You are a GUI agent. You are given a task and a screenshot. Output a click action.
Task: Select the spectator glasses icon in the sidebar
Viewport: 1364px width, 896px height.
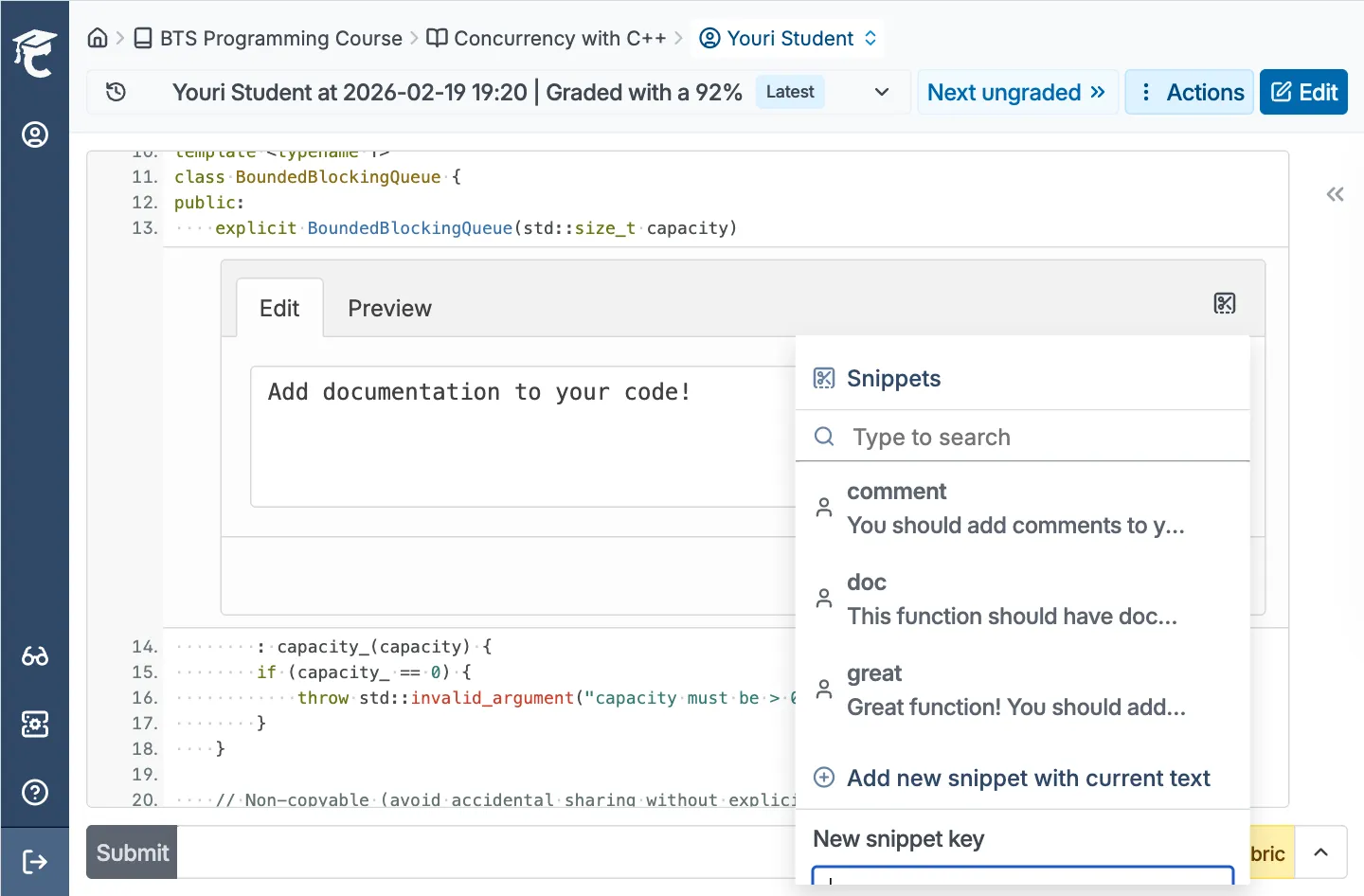pos(35,655)
